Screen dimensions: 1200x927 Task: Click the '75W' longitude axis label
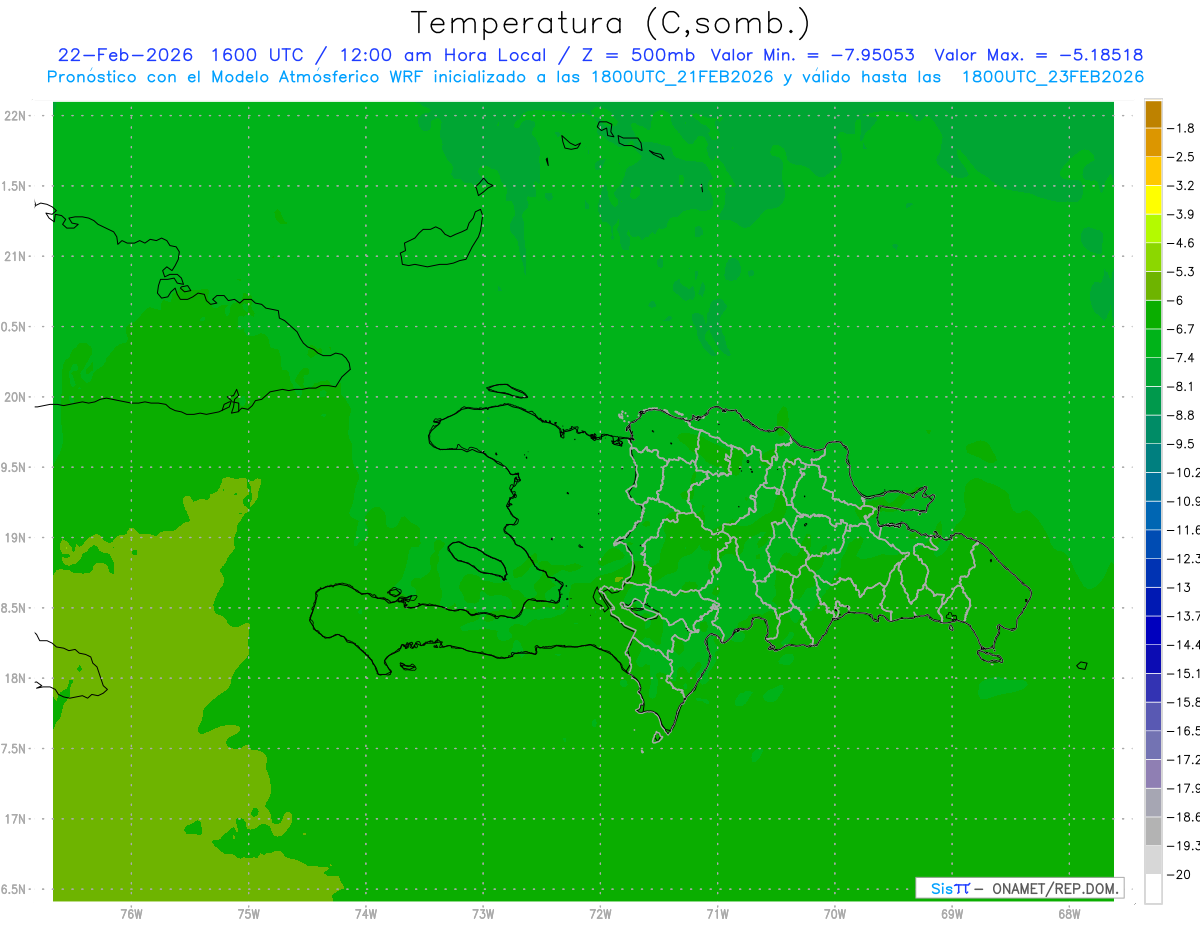249,914
